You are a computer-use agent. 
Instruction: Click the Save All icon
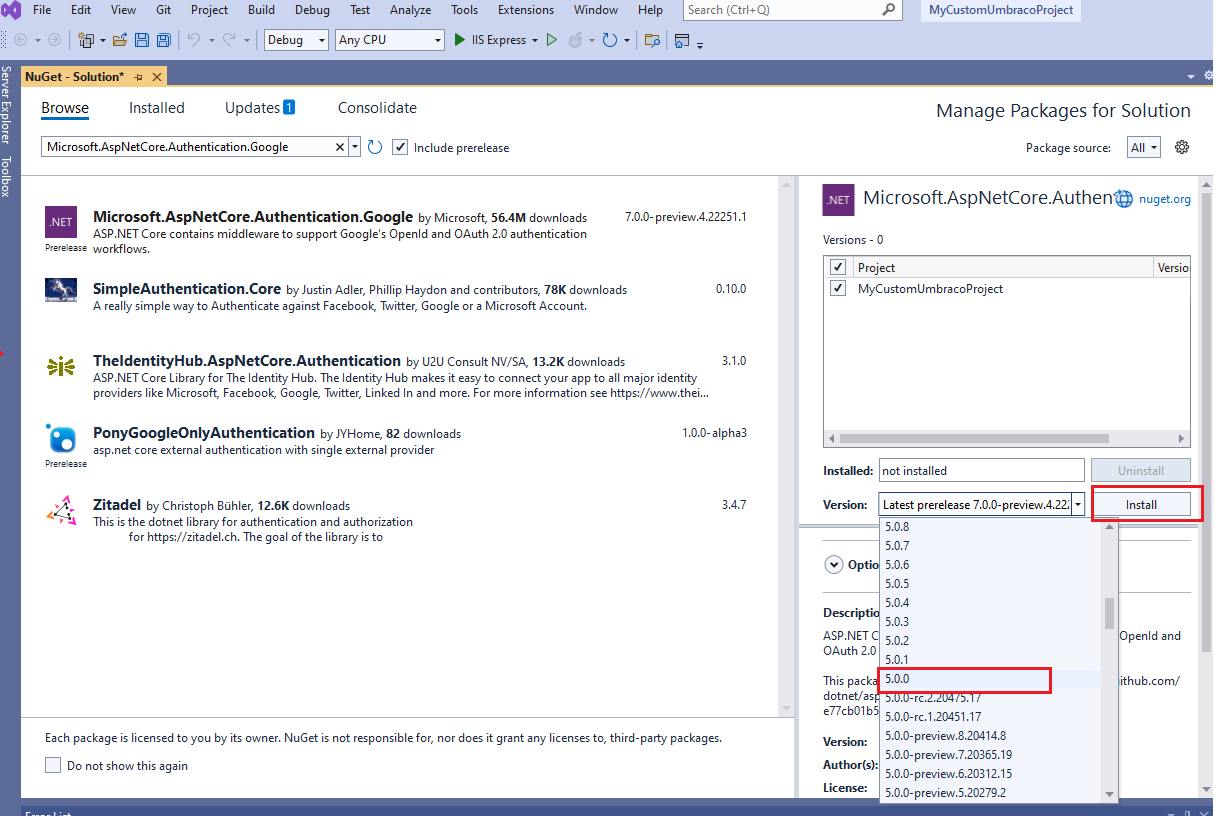click(x=163, y=40)
